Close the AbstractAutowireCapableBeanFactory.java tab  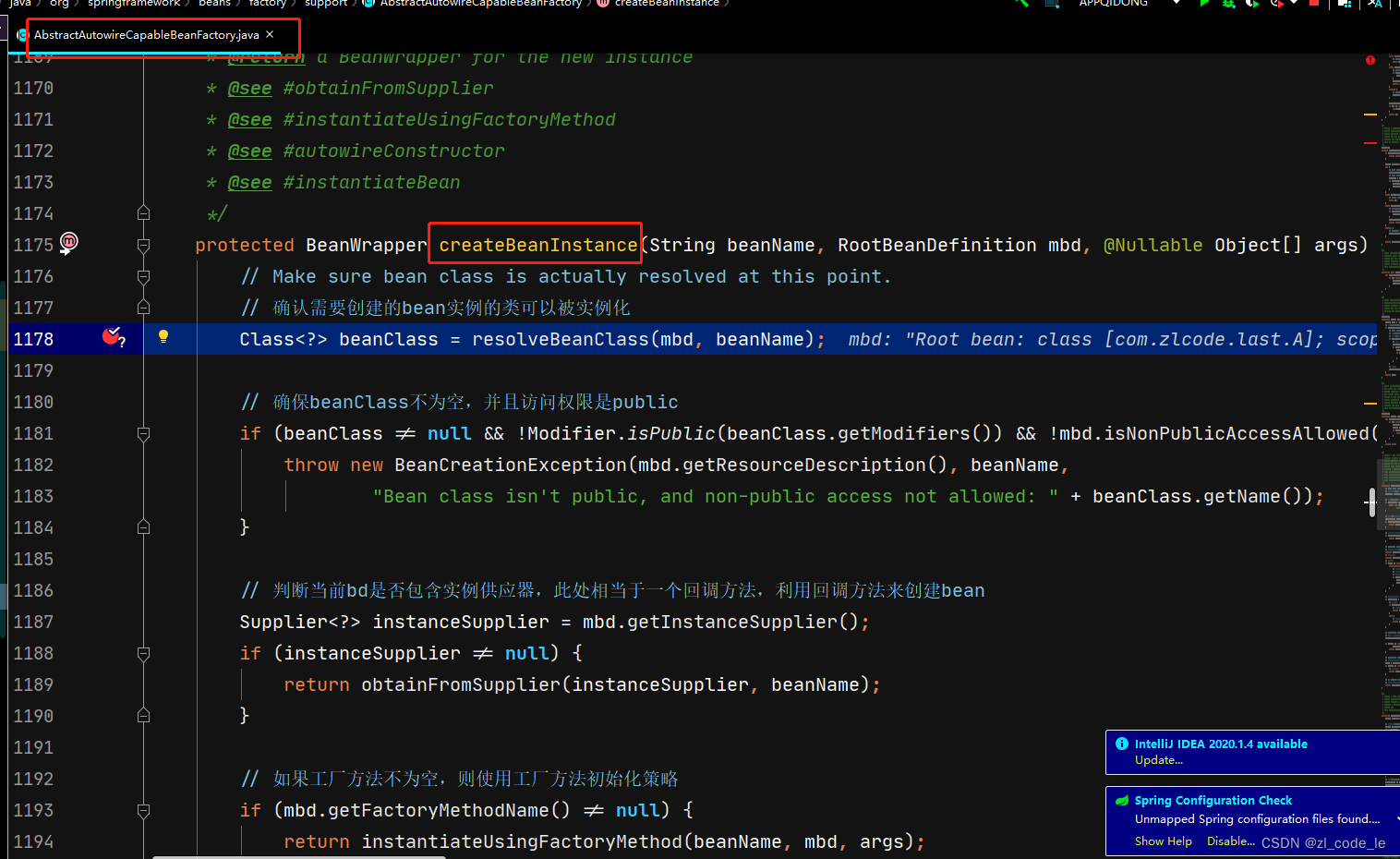point(270,34)
